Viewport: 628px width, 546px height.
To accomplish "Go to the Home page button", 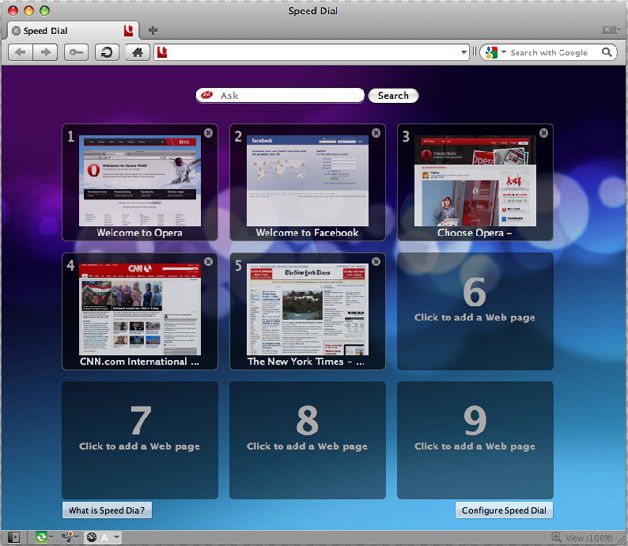I will 137,52.
